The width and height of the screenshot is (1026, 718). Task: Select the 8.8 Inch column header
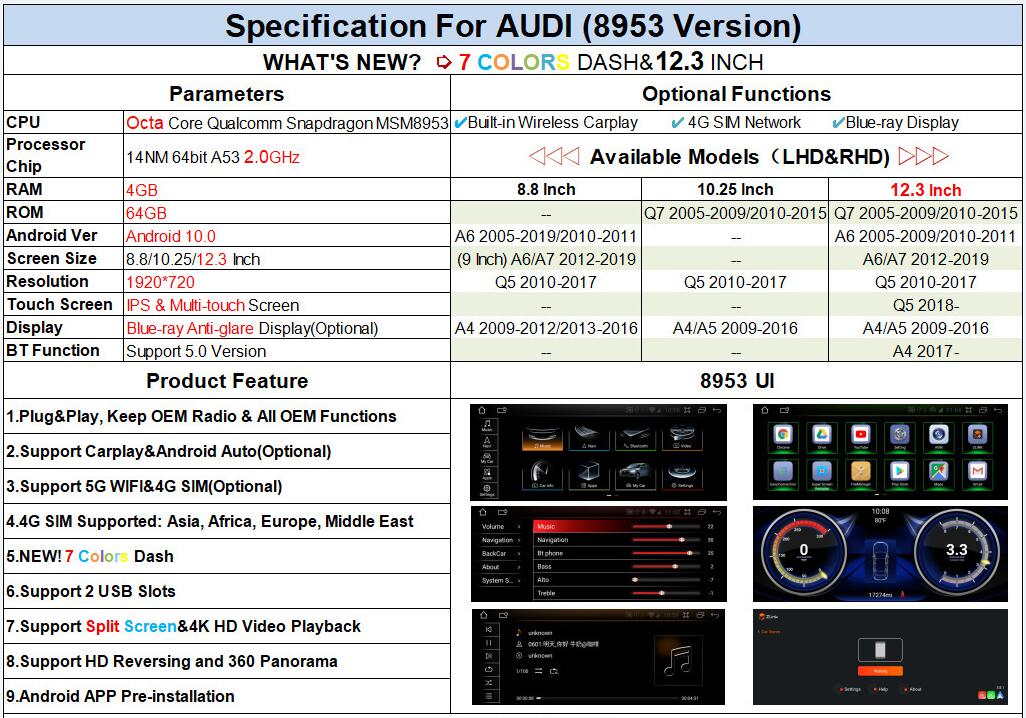click(x=546, y=190)
